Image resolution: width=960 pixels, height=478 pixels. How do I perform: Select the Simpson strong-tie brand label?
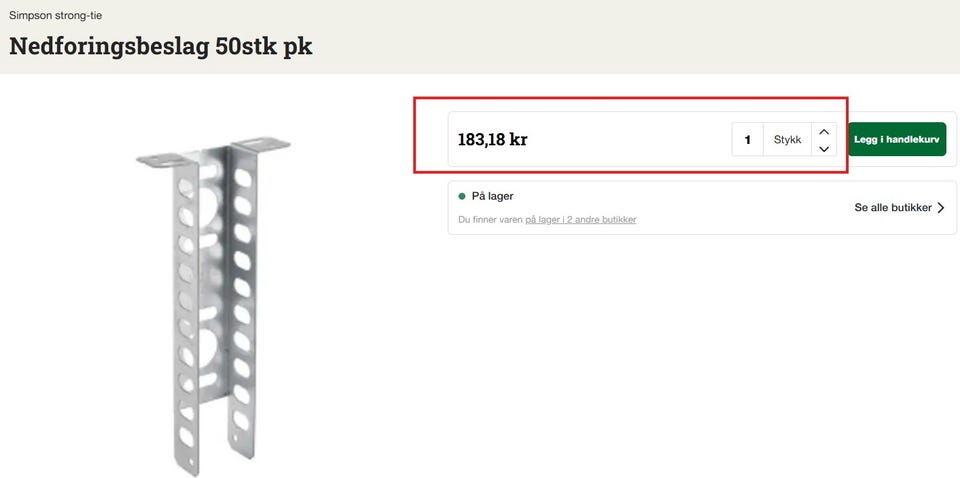click(x=55, y=16)
